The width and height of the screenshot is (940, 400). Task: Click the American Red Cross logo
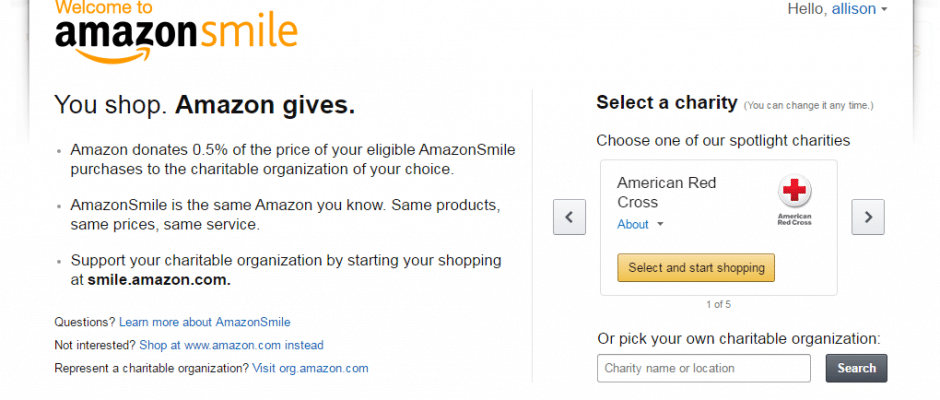(794, 202)
